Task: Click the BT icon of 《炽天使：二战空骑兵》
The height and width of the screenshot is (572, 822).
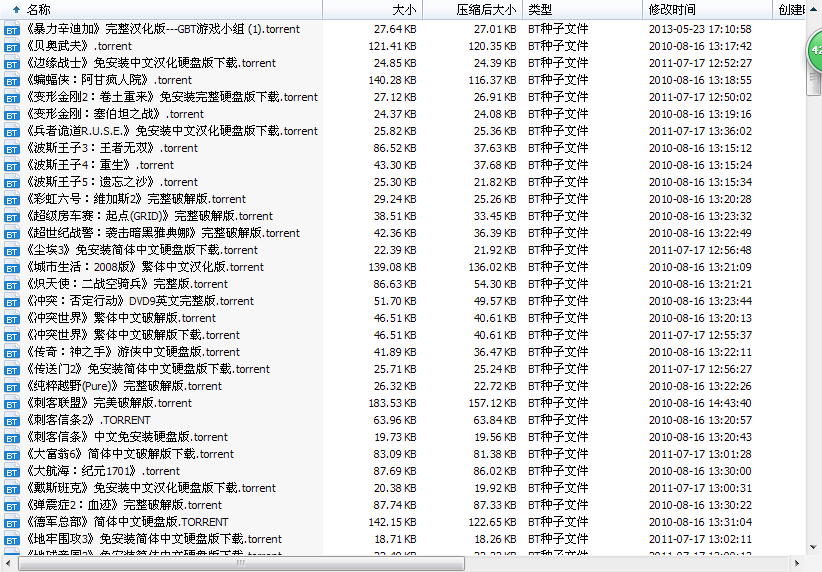Action: (12, 284)
